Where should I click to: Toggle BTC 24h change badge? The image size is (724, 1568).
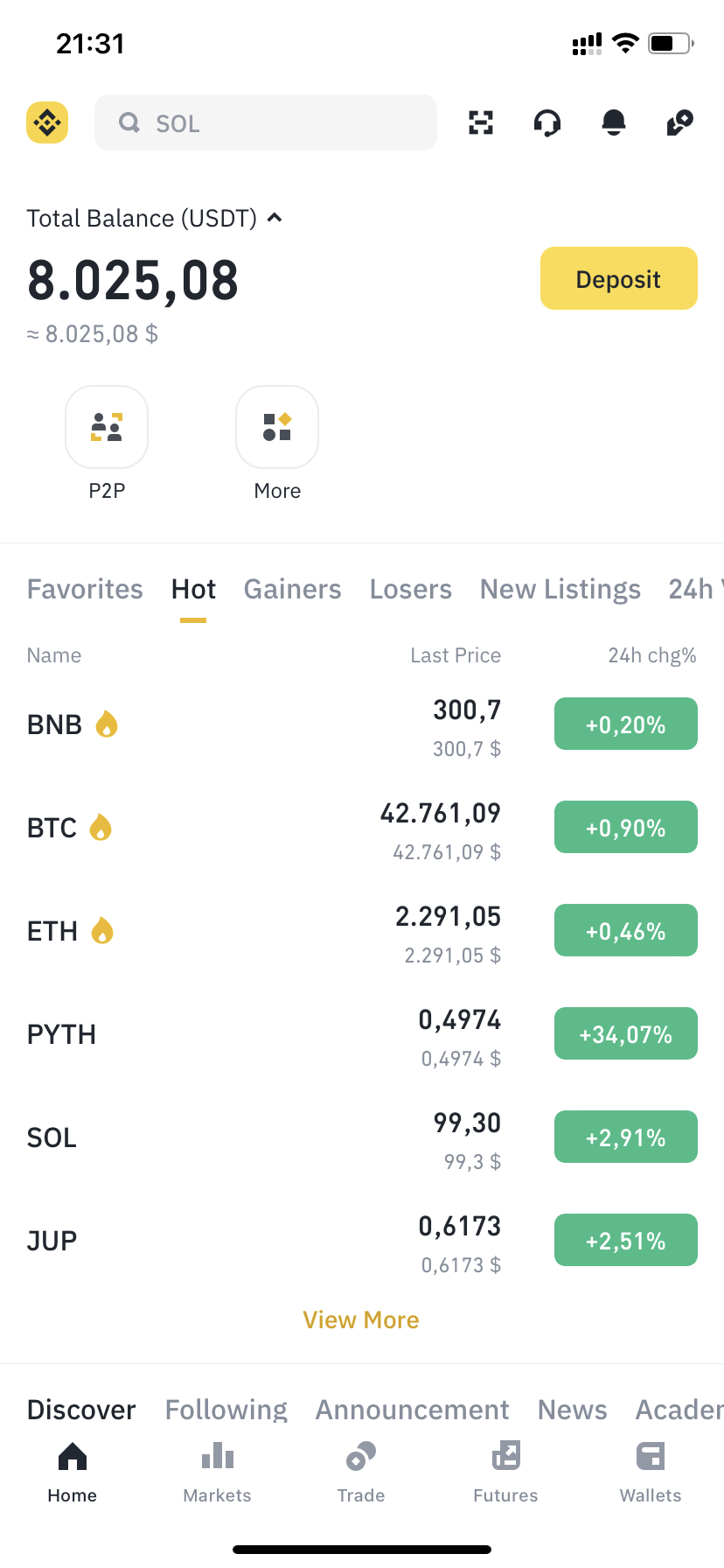coord(625,828)
